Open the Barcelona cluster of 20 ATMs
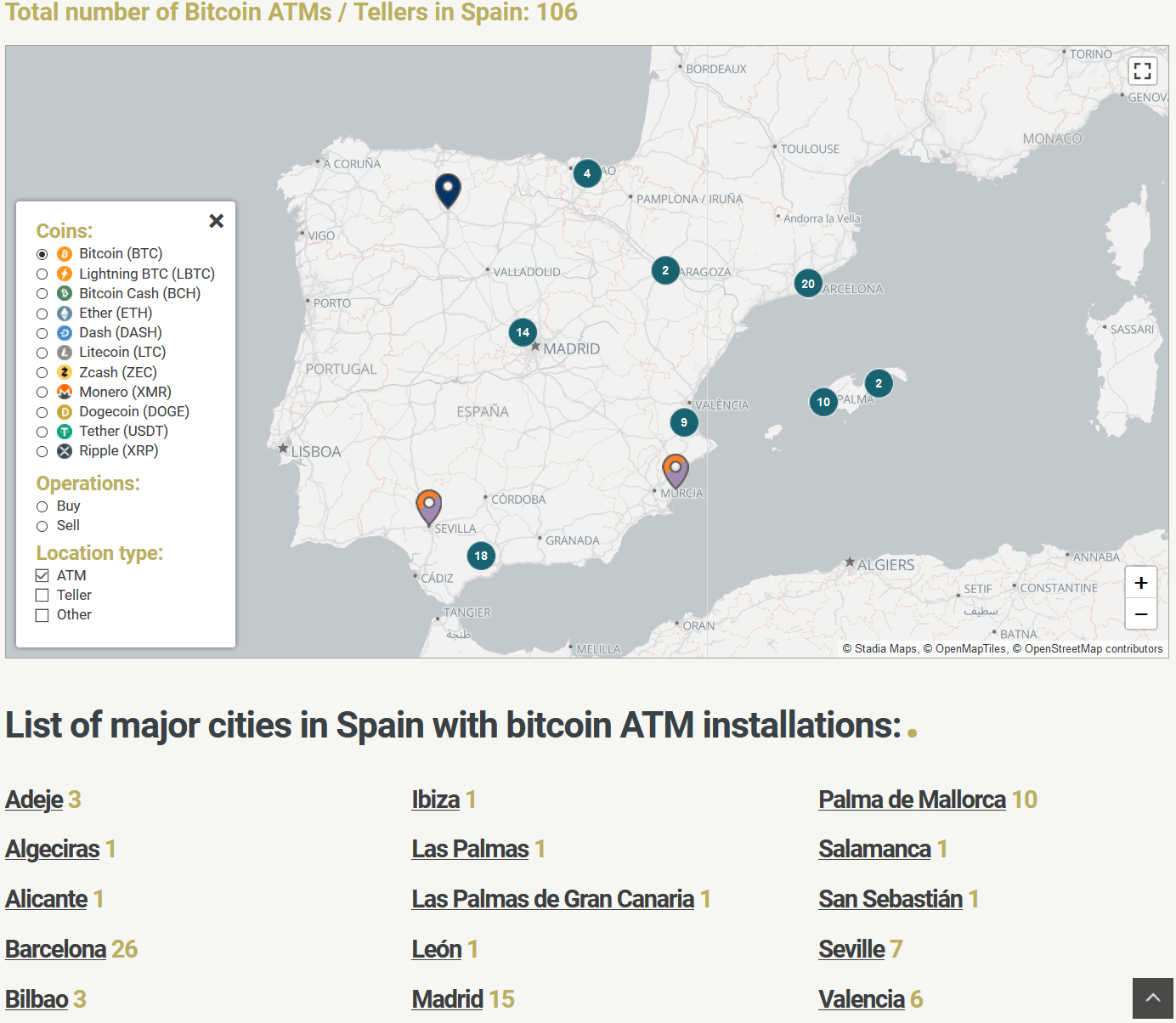The width and height of the screenshot is (1176, 1023). coord(808,284)
